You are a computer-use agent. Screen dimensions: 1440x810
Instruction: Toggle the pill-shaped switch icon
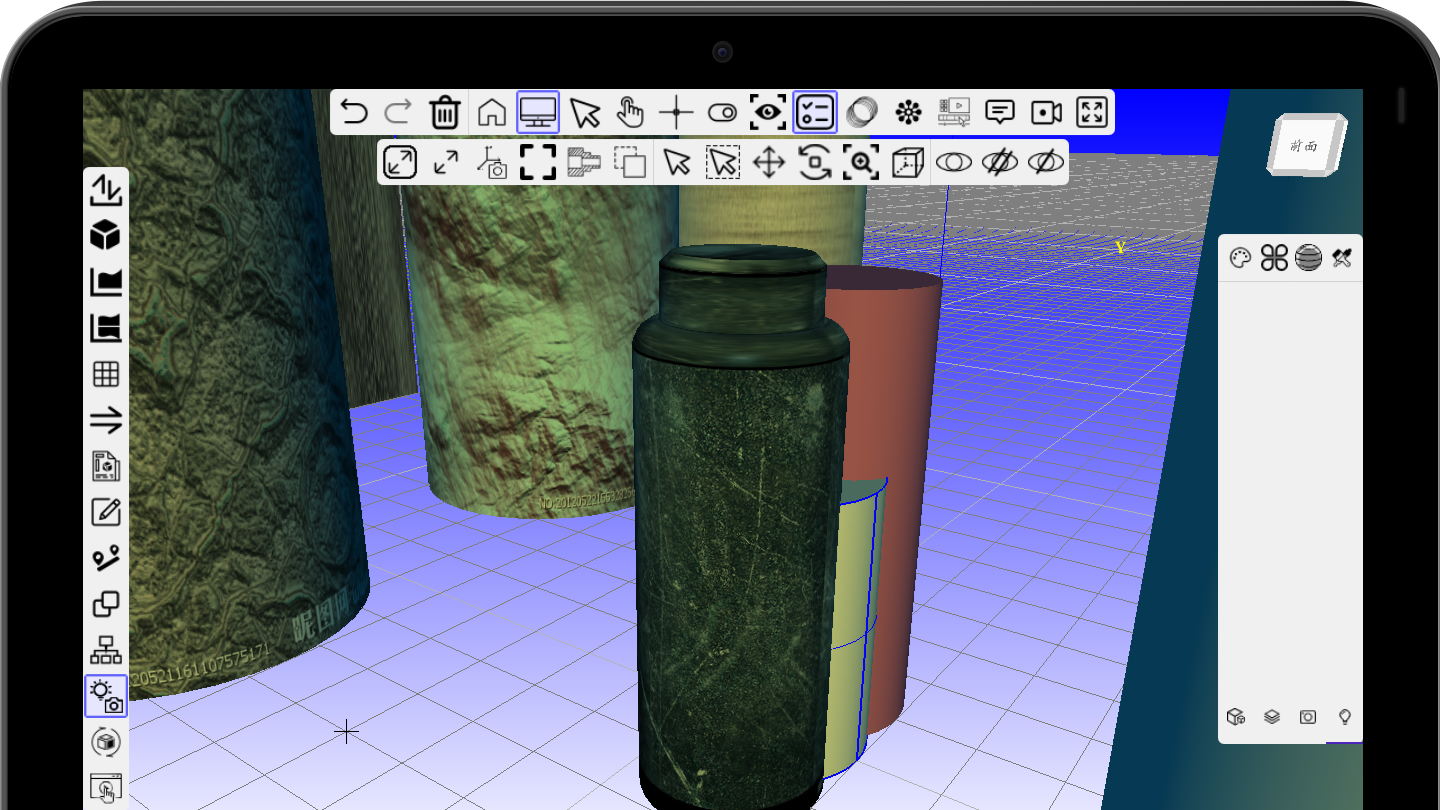pos(722,112)
